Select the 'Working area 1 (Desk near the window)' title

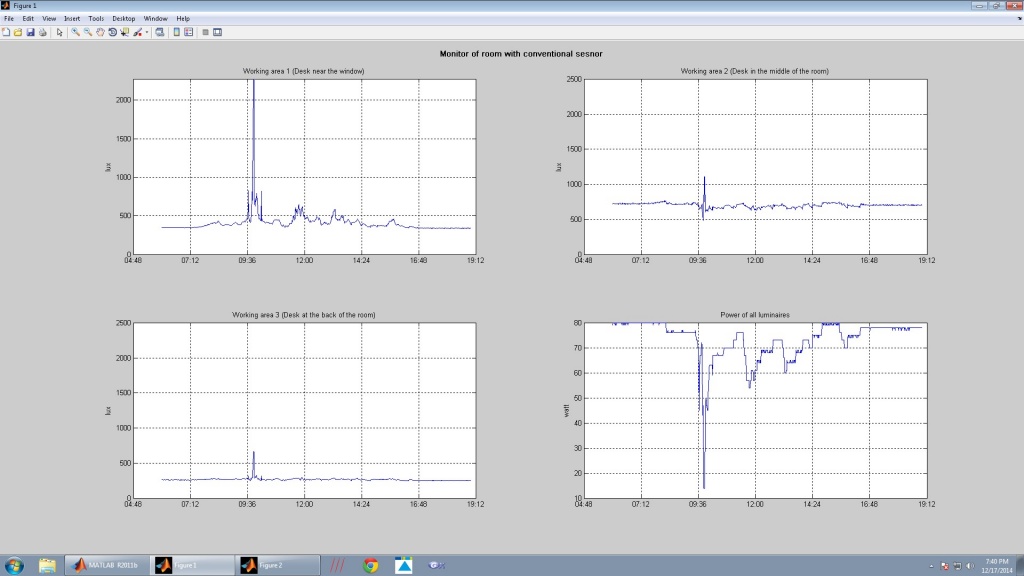(304, 71)
